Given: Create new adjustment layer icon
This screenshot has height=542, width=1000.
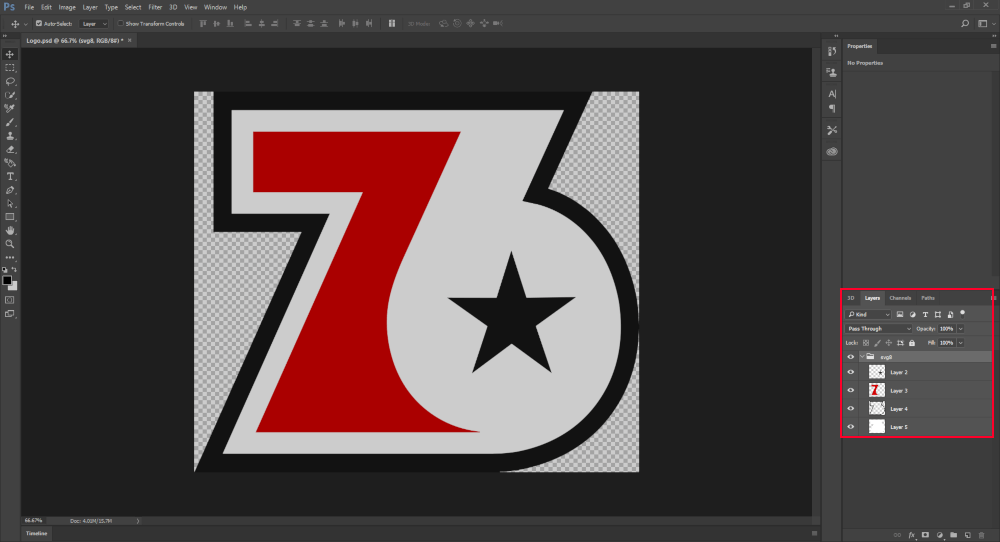Looking at the screenshot, I should (939, 535).
